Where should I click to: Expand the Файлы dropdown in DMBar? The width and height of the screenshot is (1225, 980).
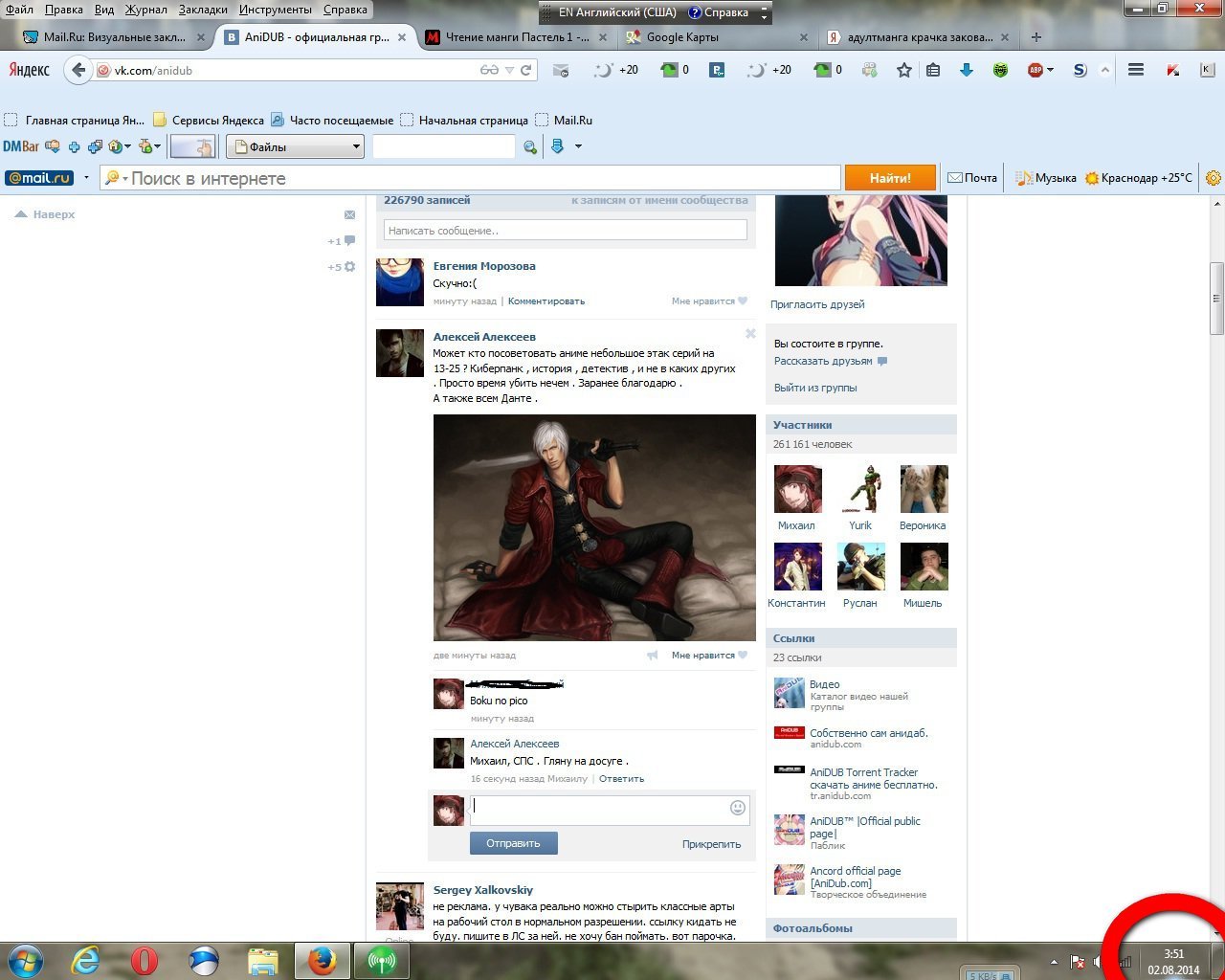click(x=356, y=146)
